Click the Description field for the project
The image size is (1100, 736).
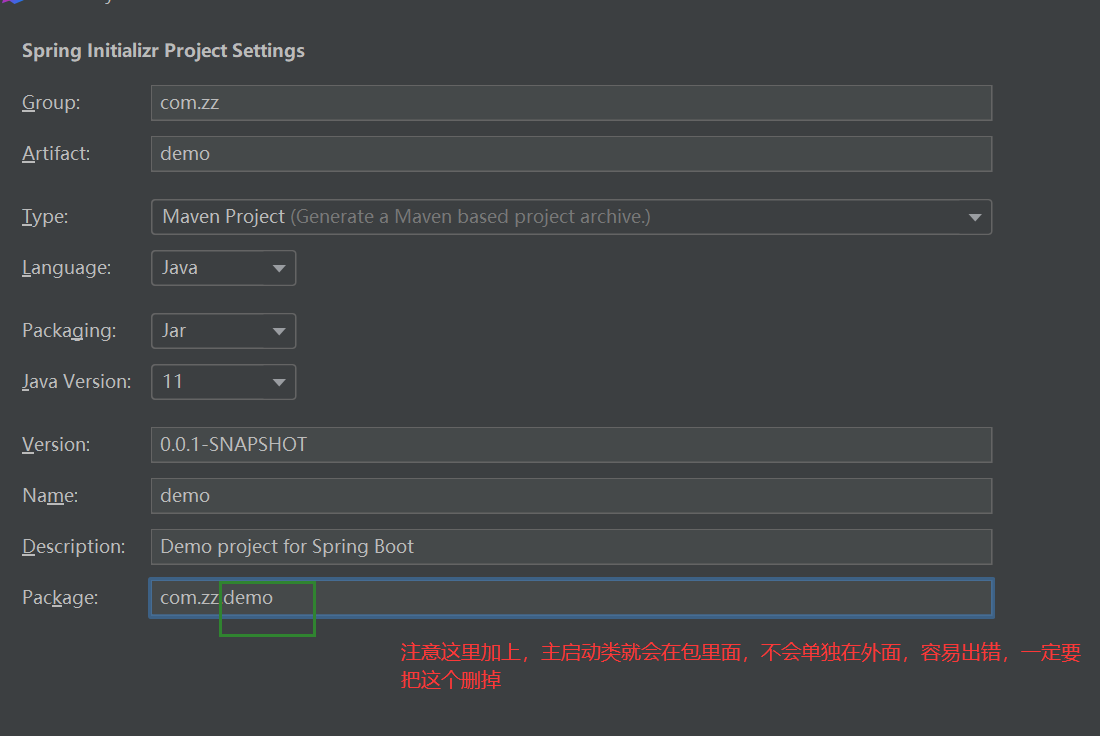point(571,547)
